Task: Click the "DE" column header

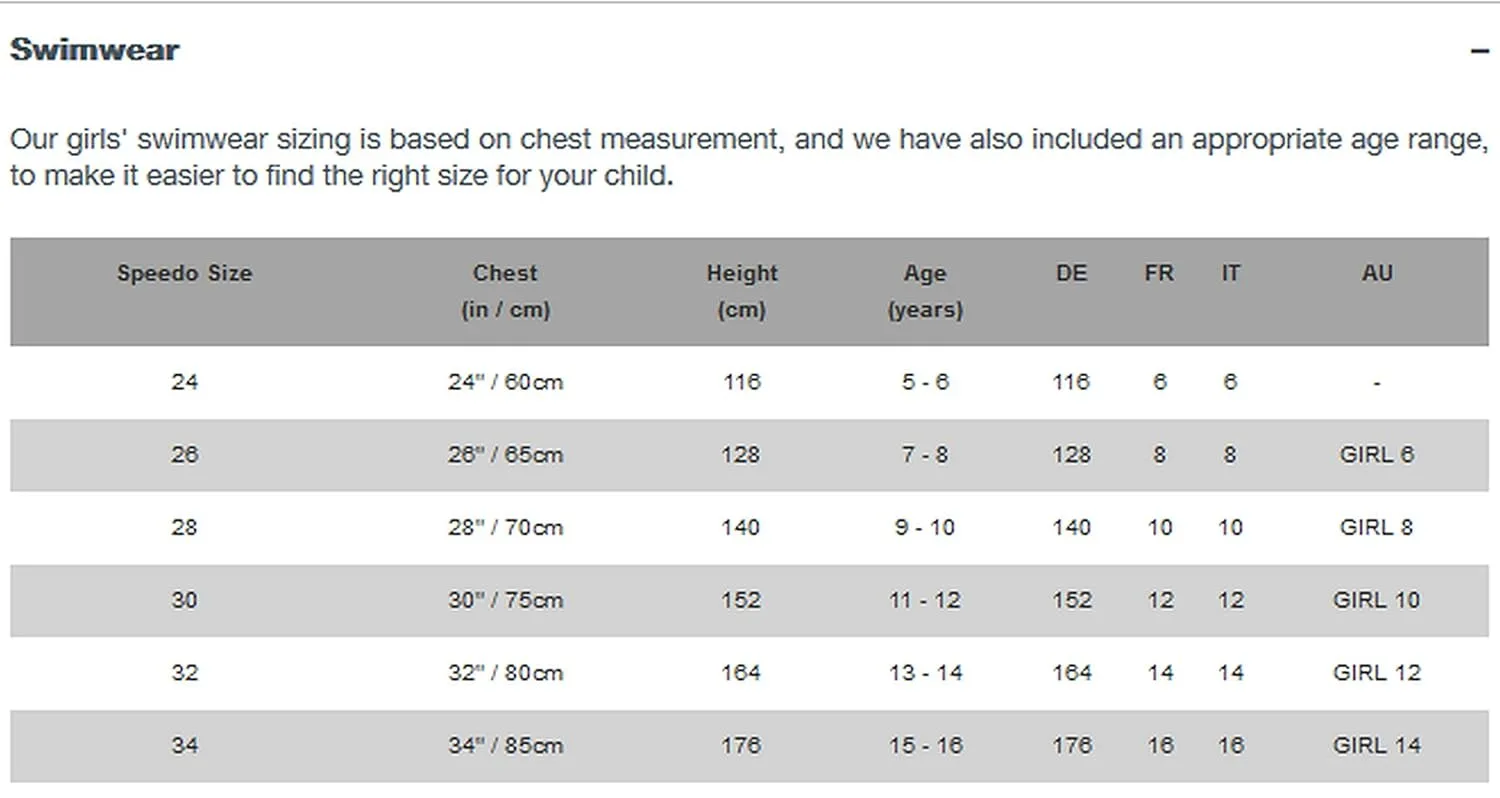Action: coord(1071,273)
